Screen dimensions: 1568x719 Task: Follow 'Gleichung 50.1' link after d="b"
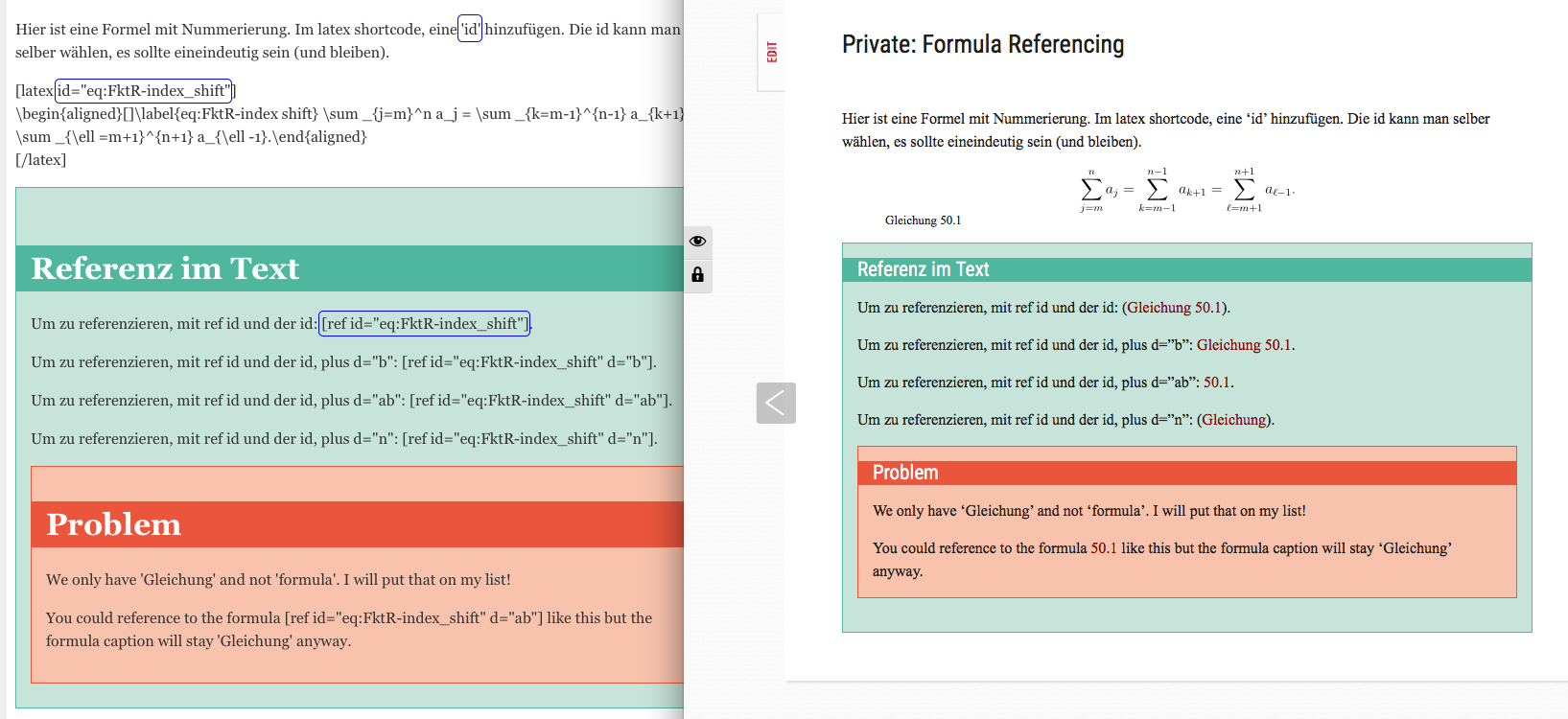[1244, 345]
